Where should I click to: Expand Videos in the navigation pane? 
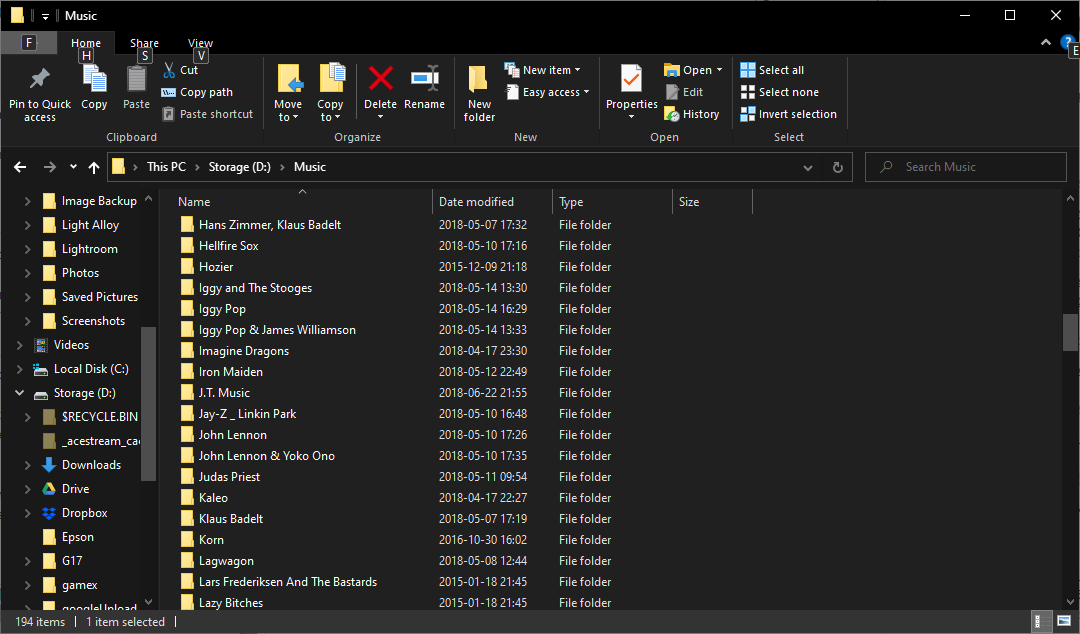pos(19,345)
